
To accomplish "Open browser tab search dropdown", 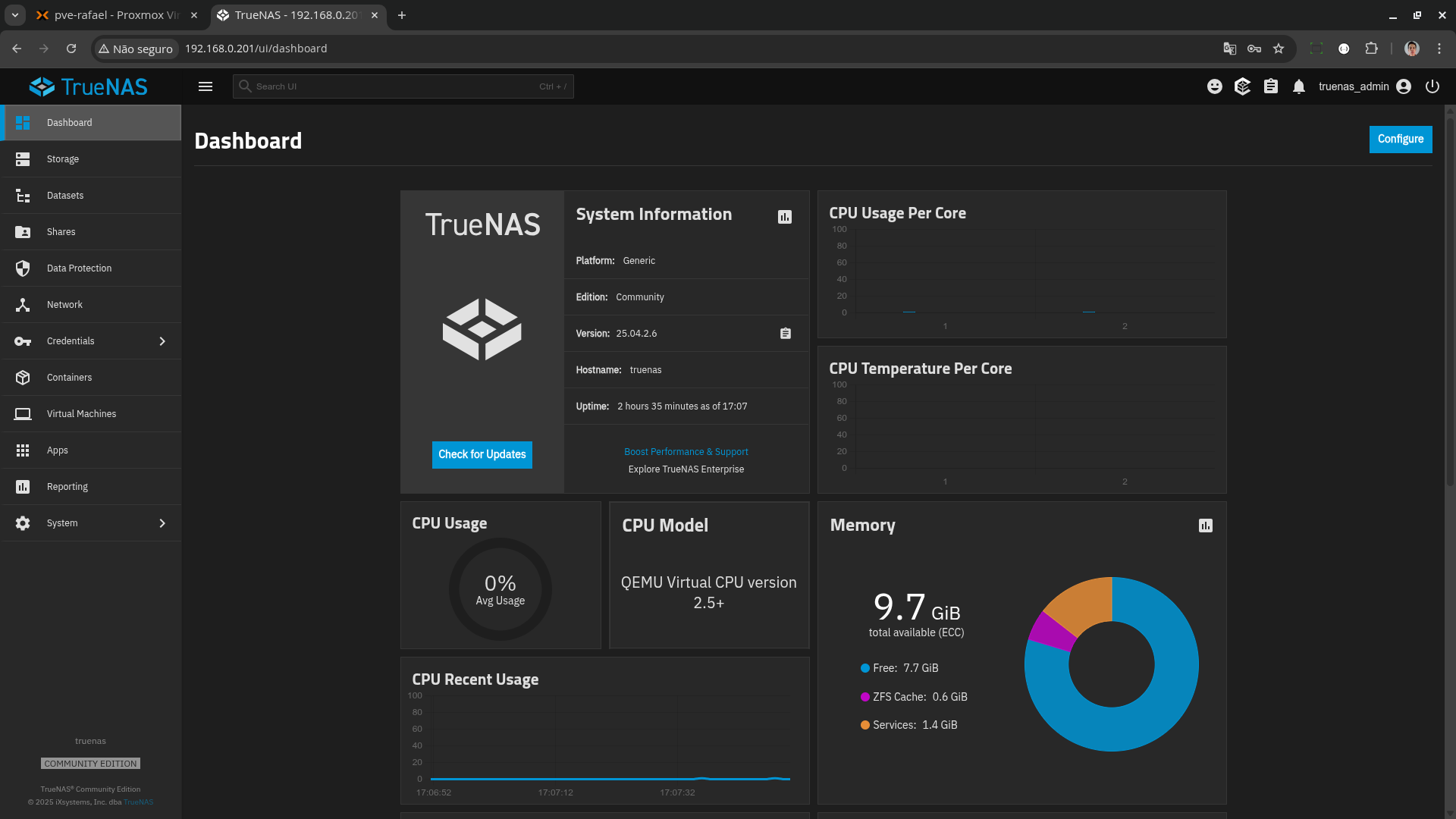I will 15,15.
